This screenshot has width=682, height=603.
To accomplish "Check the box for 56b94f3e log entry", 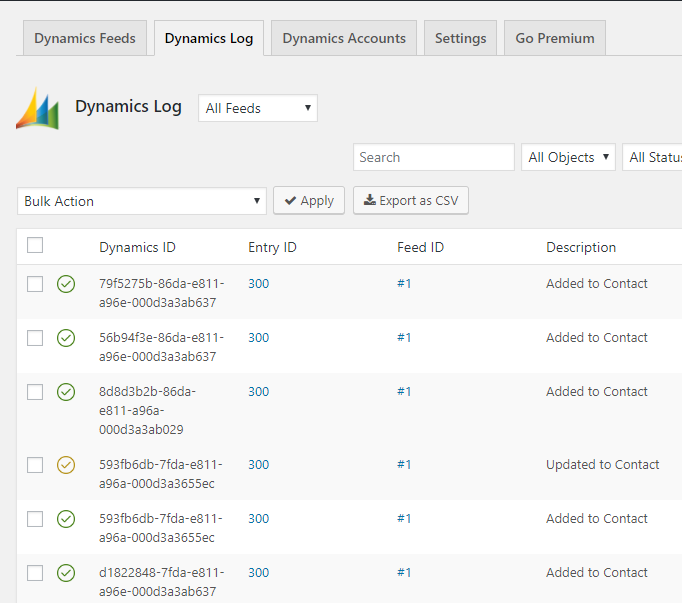I will coord(35,338).
